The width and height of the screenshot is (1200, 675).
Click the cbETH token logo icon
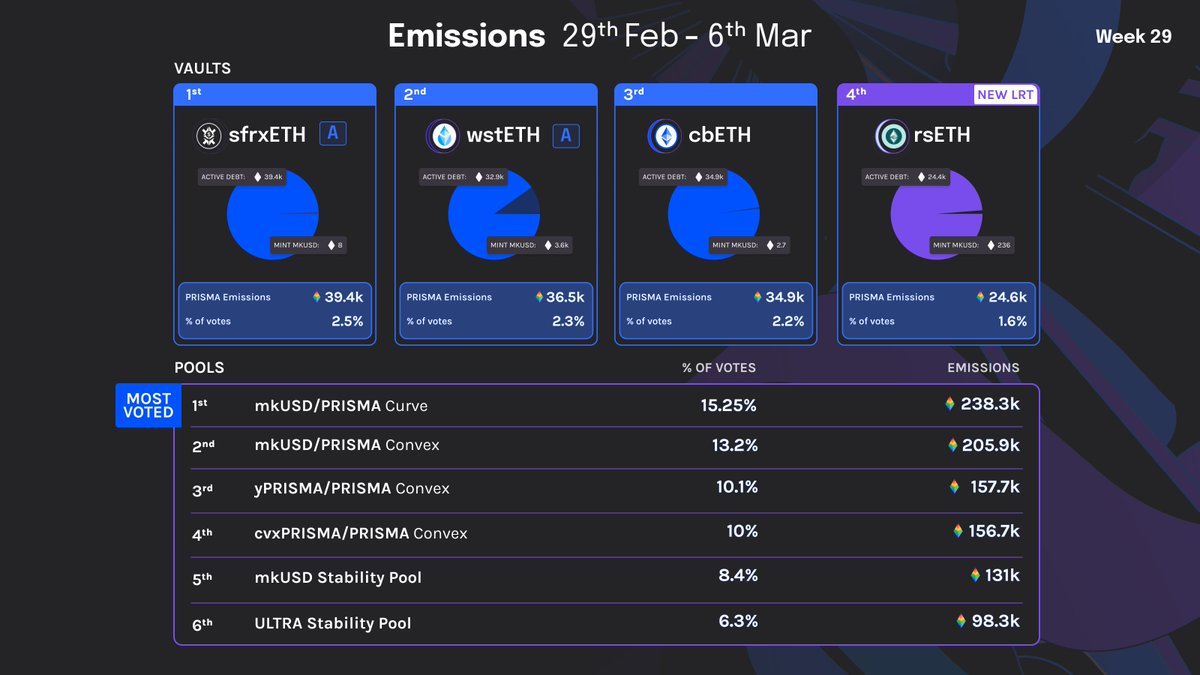(664, 135)
